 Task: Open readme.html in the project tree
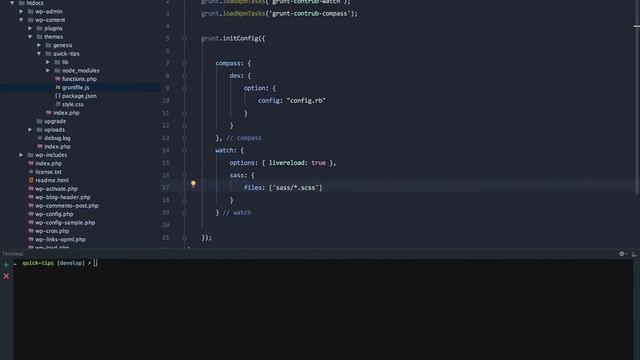click(x=52, y=180)
